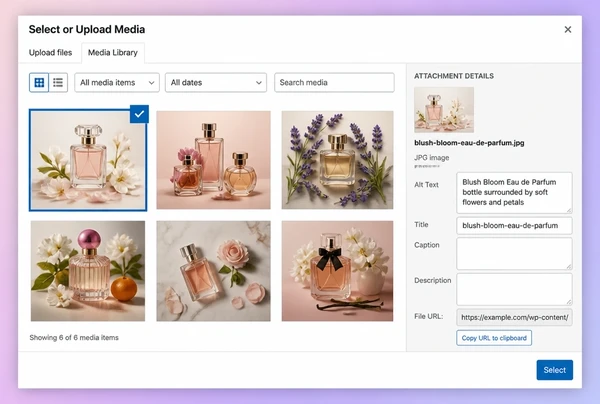600x404 pixels.
Task: Click the 'JPG image' file type text
Action: (x=432, y=158)
